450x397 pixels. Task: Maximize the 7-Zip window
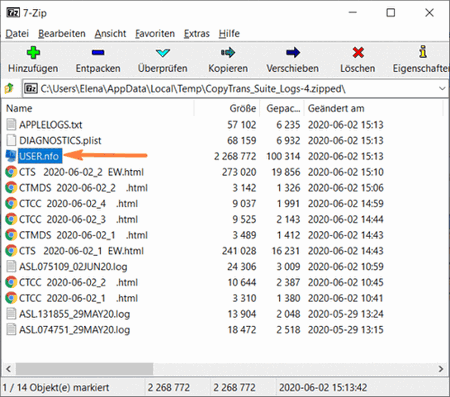click(x=391, y=13)
